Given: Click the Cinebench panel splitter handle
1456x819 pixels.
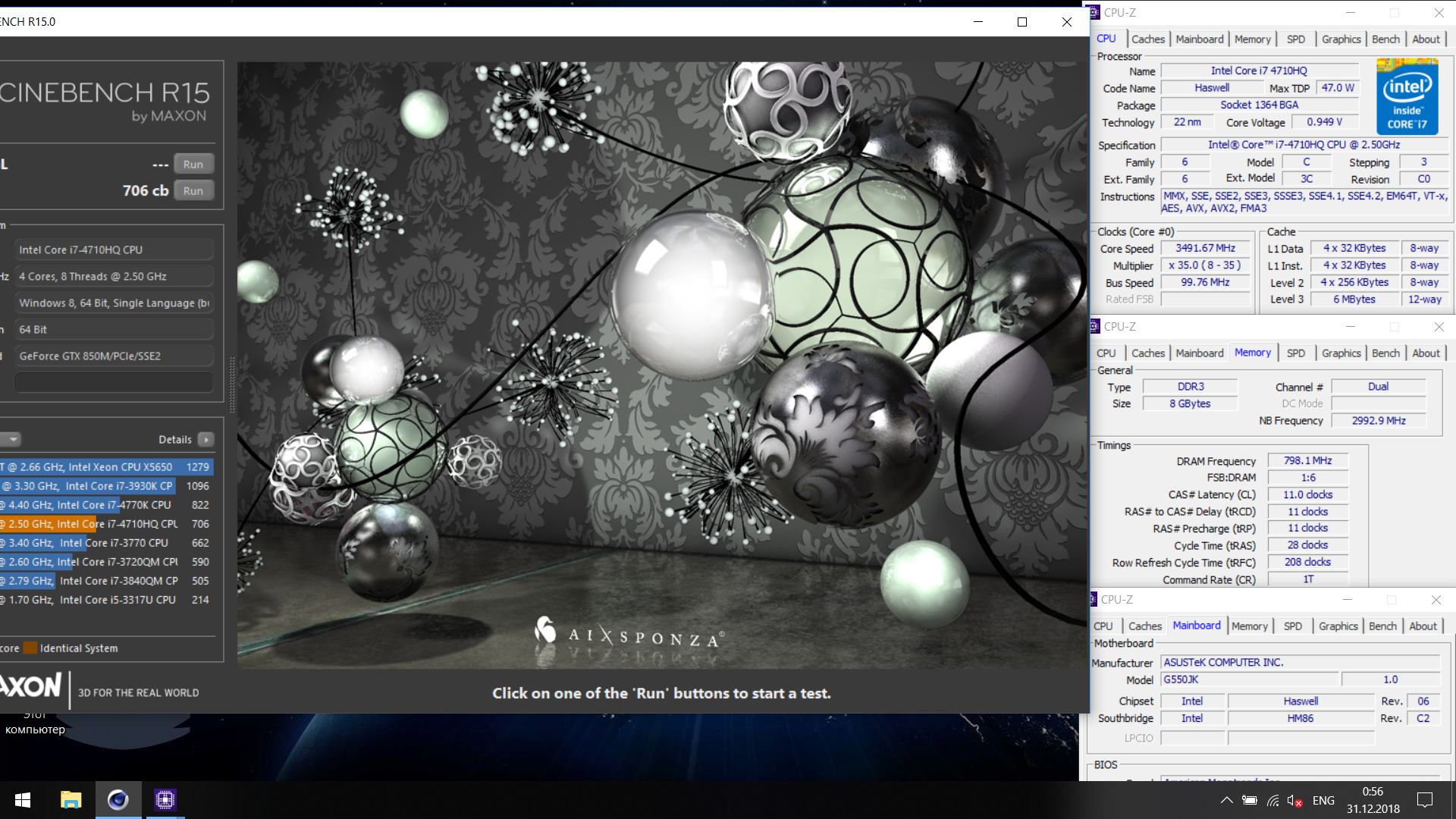Looking at the screenshot, I should click(x=232, y=385).
